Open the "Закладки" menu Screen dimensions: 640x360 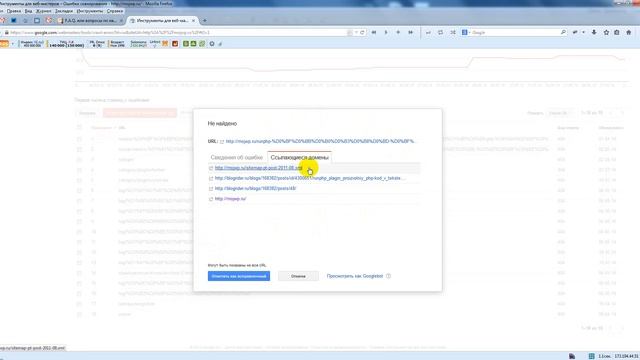pyautogui.click(x=64, y=11)
